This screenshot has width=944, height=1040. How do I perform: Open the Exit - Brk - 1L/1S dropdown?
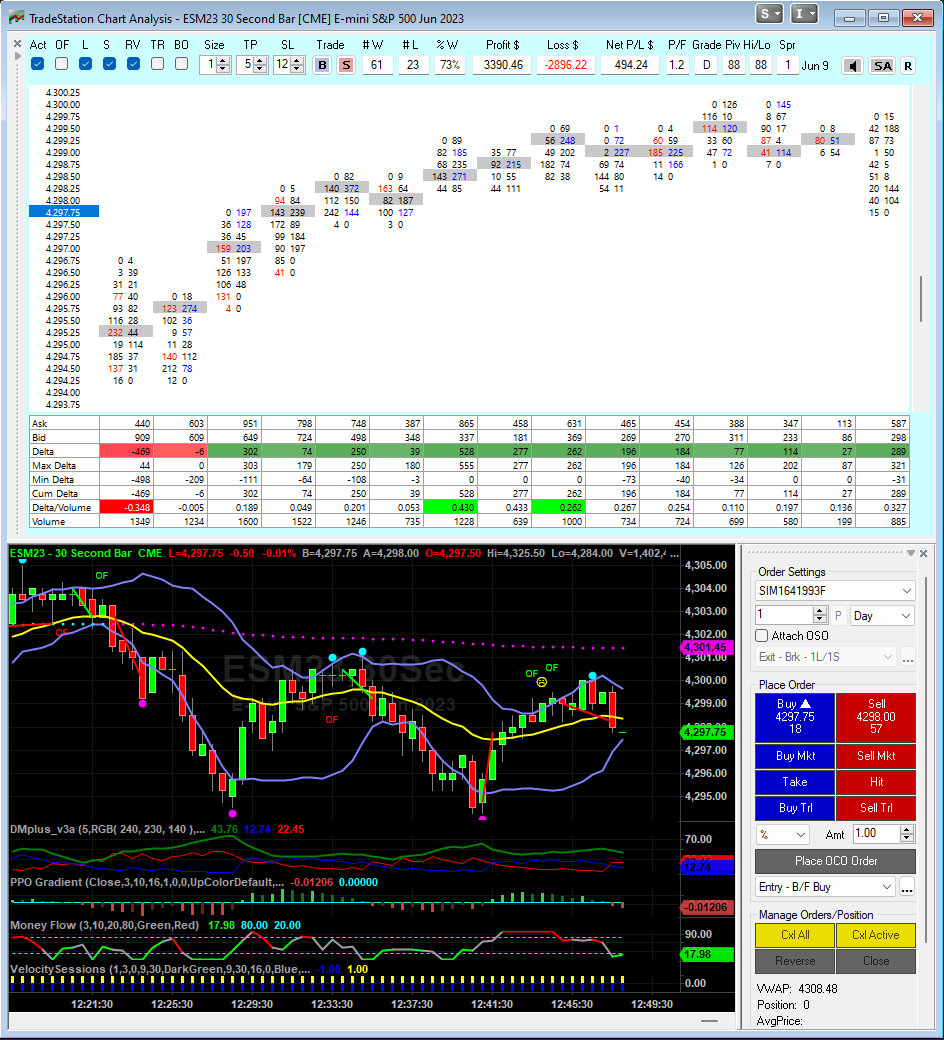coord(826,657)
